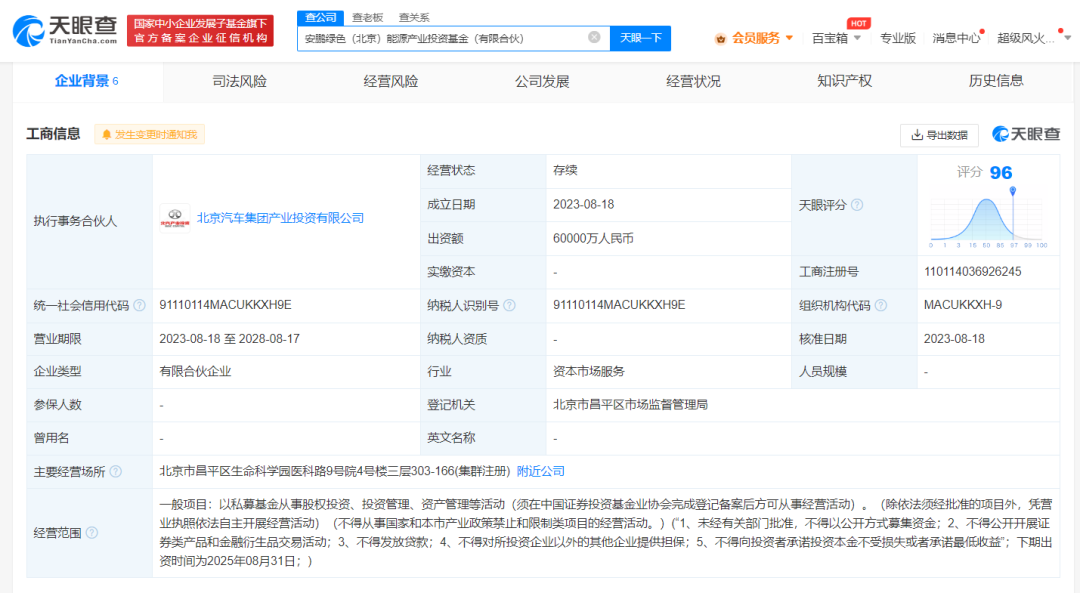1080x593 pixels.
Task: Click the 北京汽车集团 company logo thumbnail
Action: coord(175,218)
